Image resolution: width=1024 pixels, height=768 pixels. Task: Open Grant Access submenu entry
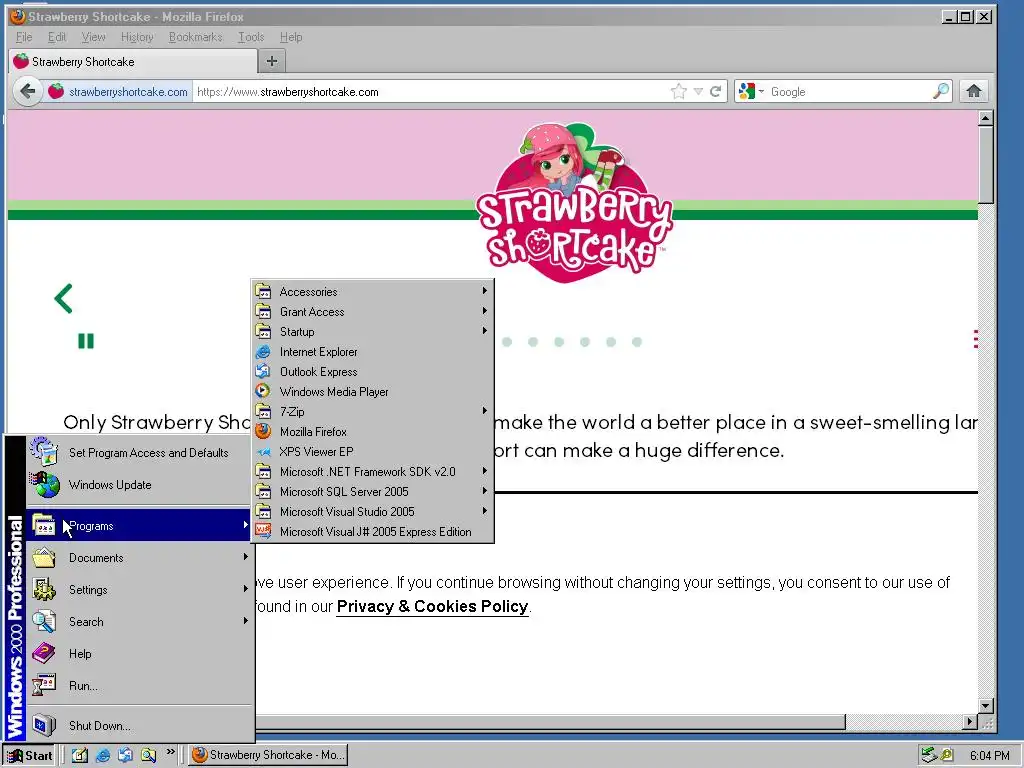click(372, 312)
